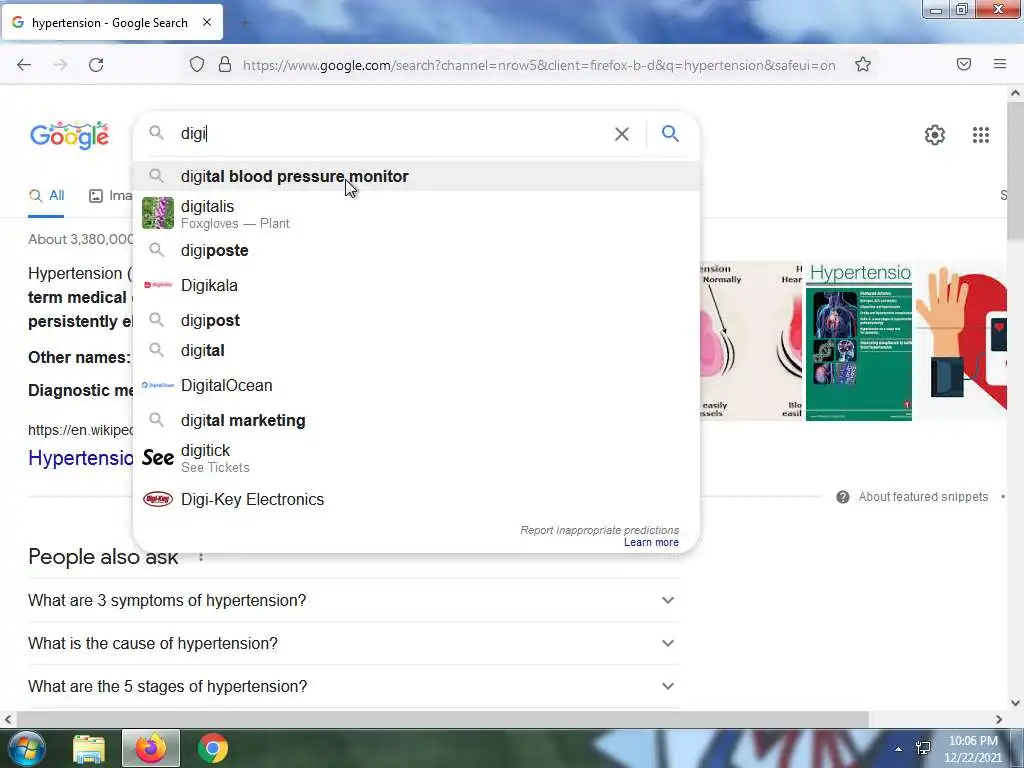Choose the plain digital suggestion
The width and height of the screenshot is (1024, 768).
coord(416,351)
